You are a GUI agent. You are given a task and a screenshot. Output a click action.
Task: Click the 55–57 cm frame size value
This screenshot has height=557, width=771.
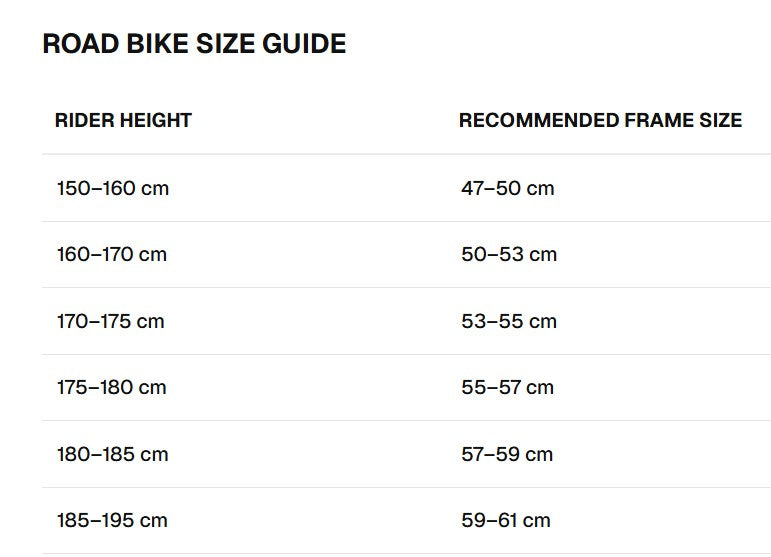507,387
